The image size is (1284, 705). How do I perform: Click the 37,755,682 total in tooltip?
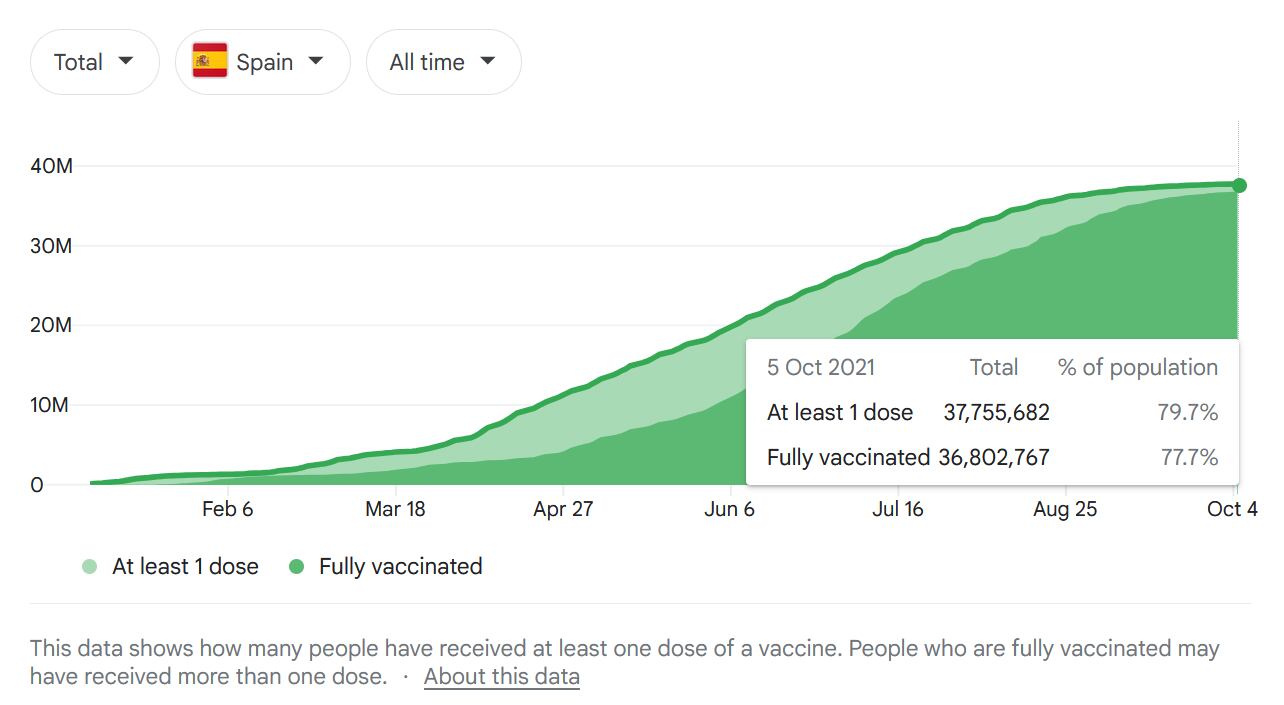click(996, 412)
